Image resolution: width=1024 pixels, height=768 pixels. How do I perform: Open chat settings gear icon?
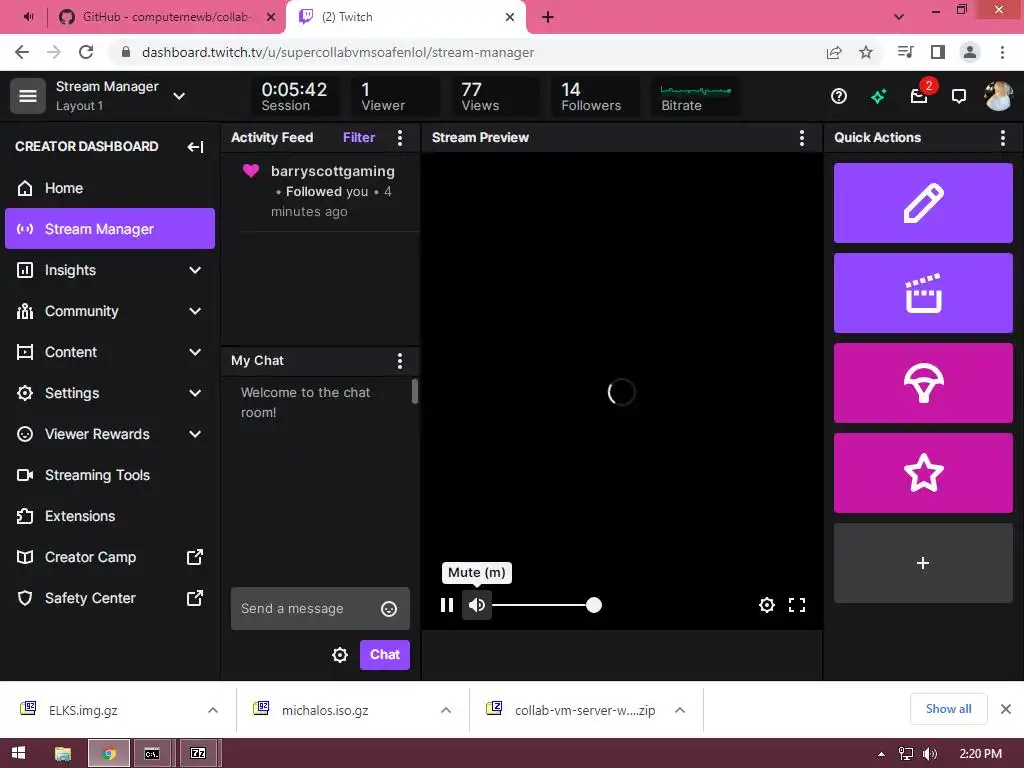[340, 655]
